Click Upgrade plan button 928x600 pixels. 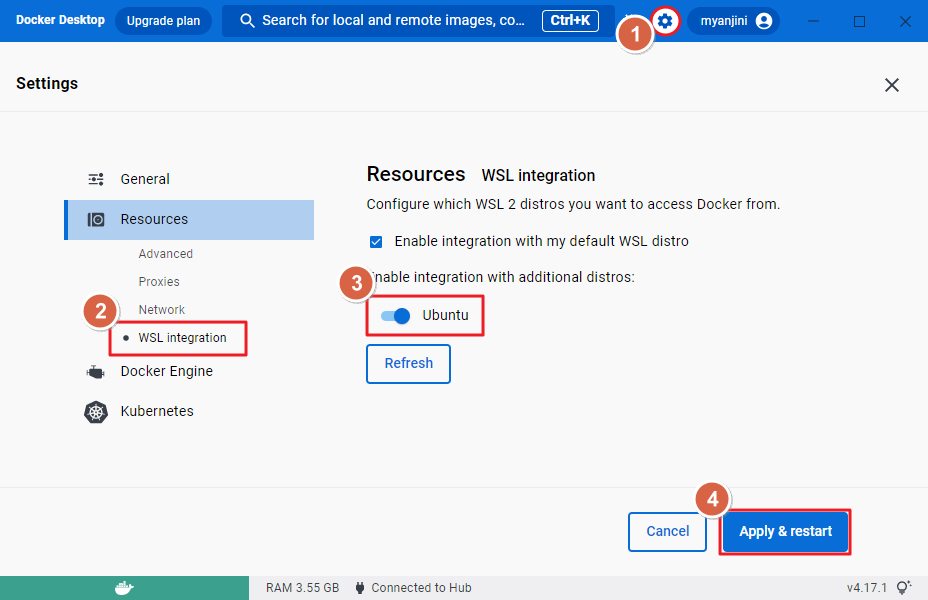point(163,21)
